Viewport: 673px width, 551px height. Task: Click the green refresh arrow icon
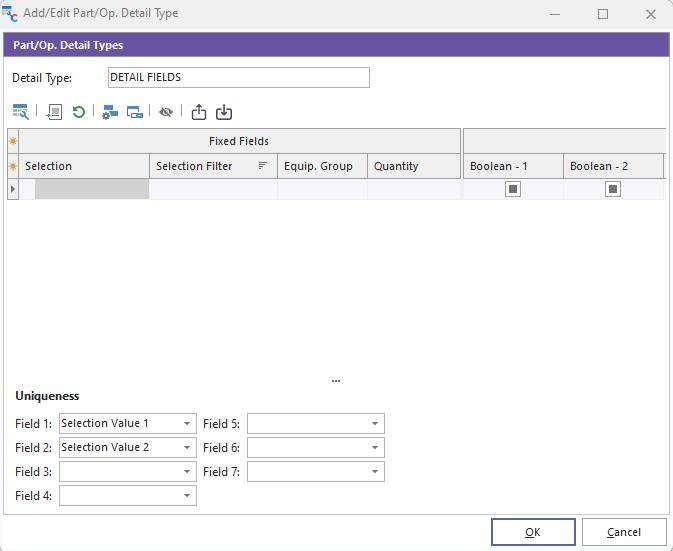tap(78, 112)
